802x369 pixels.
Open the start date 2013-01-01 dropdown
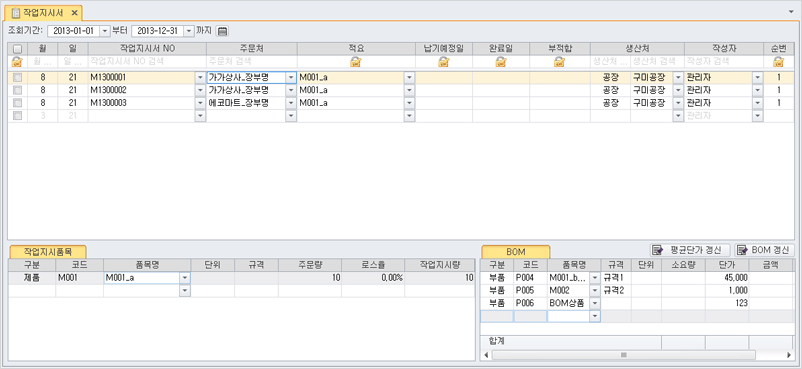pos(104,31)
